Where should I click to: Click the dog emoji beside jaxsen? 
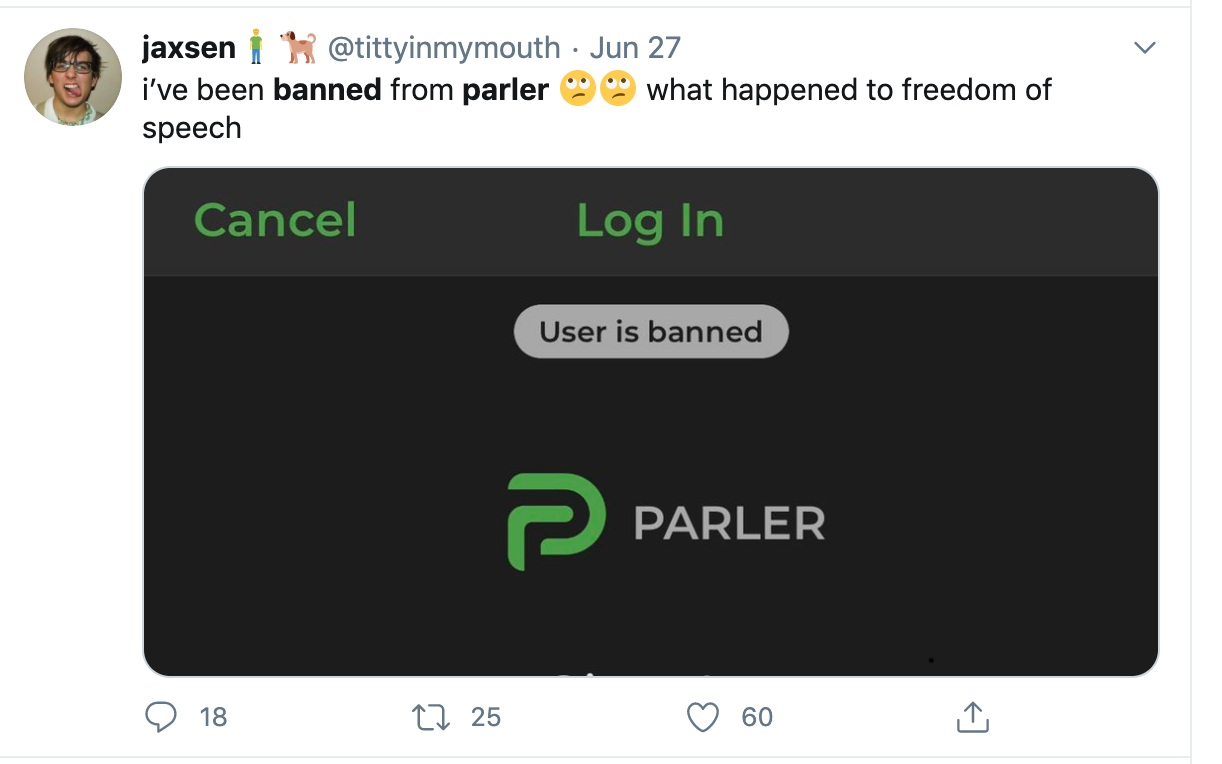click(x=298, y=46)
